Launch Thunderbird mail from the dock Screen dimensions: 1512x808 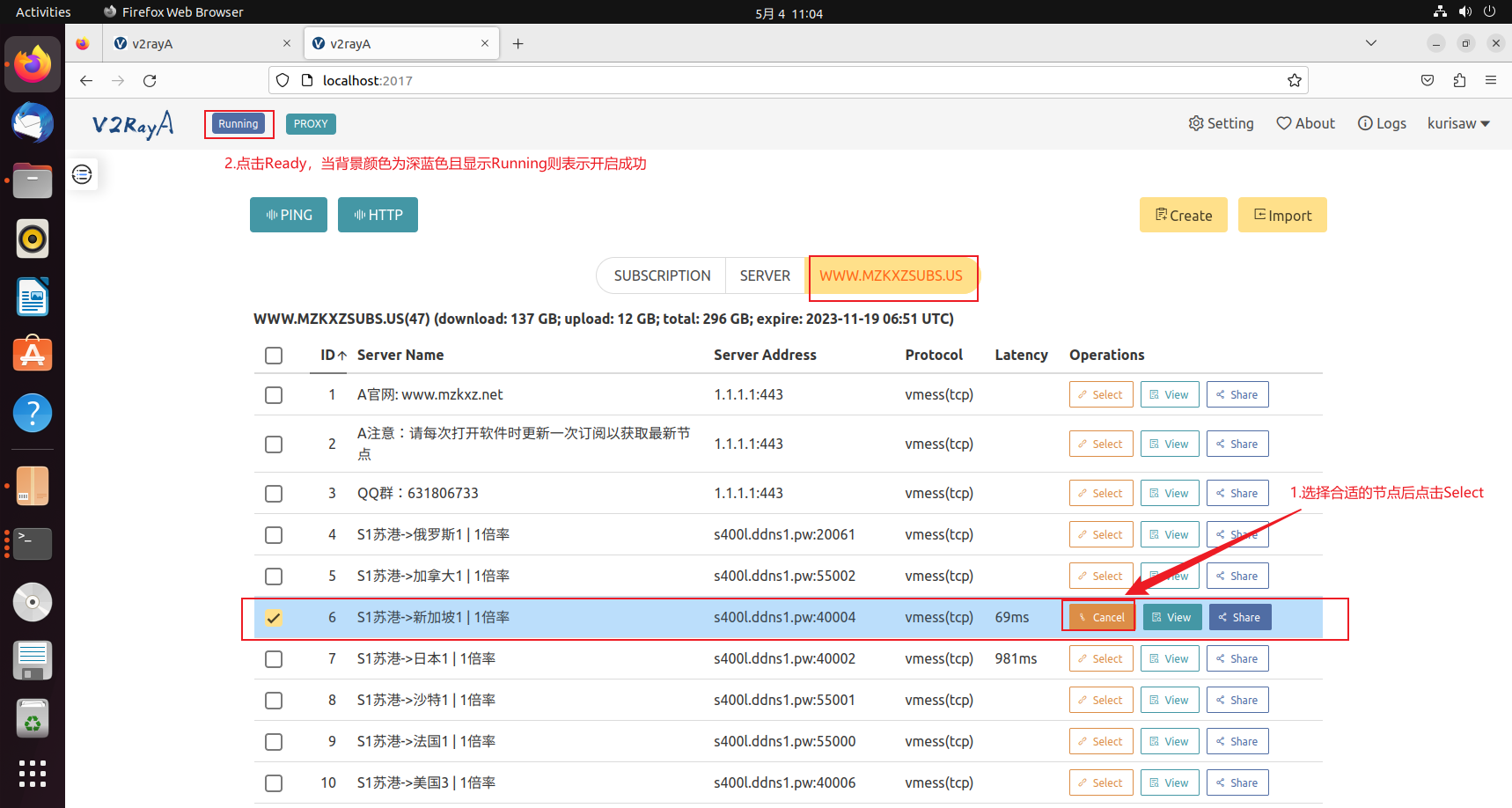[x=33, y=122]
